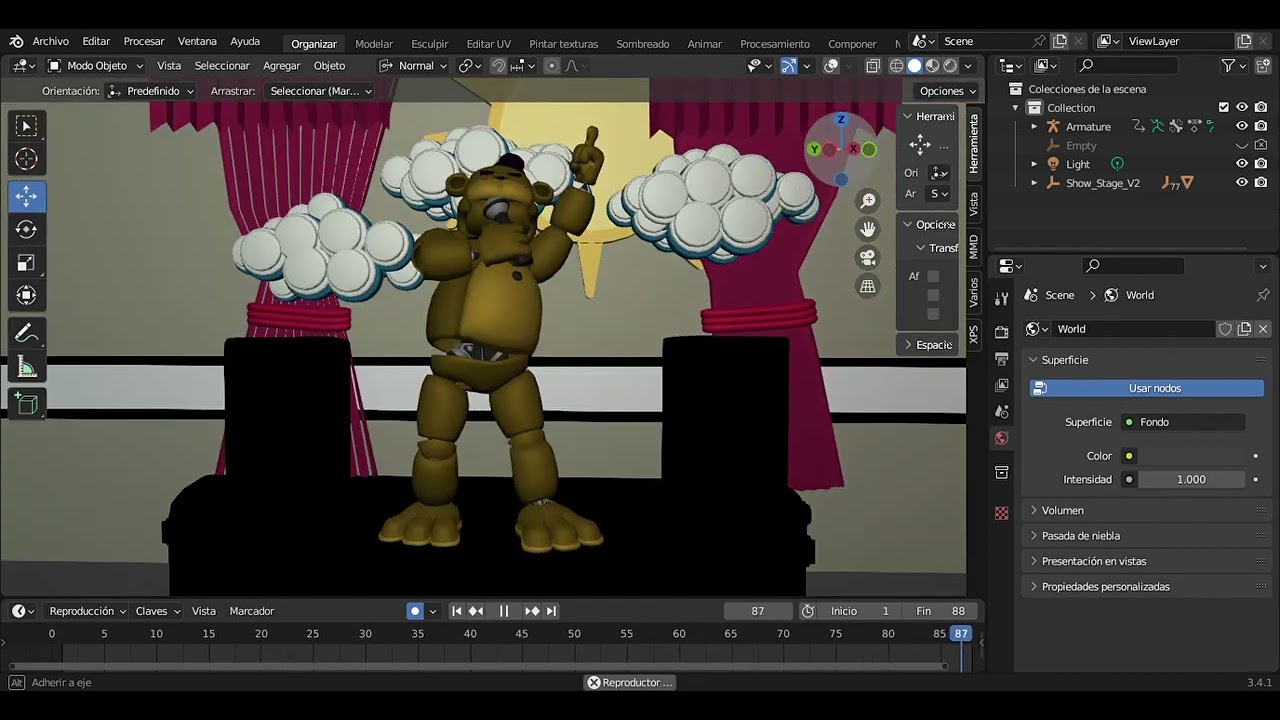Choose the Move tool
This screenshot has height=720, width=1280.
pyautogui.click(x=26, y=196)
